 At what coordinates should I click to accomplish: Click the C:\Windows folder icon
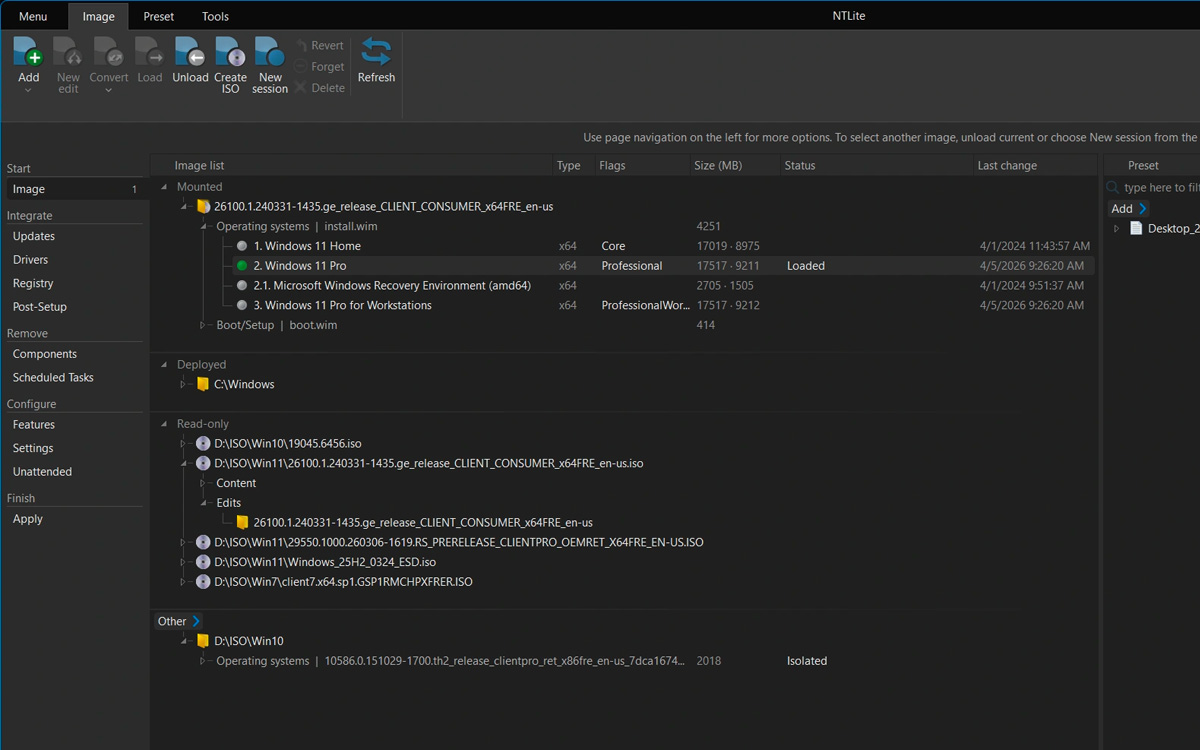point(203,384)
